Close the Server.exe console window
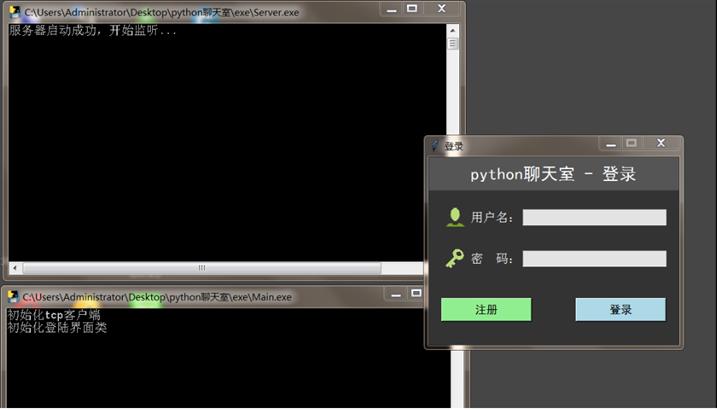717x410 pixels. pos(441,9)
